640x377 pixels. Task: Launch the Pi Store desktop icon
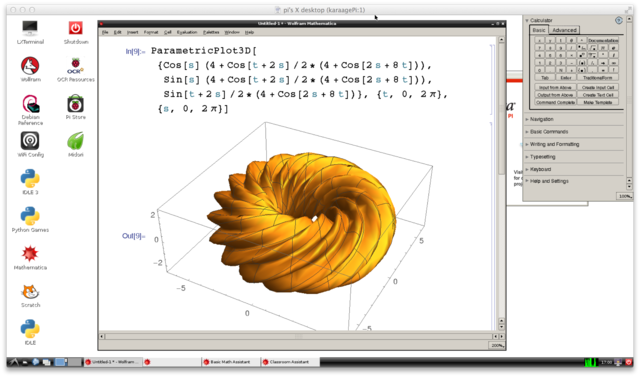point(76,107)
